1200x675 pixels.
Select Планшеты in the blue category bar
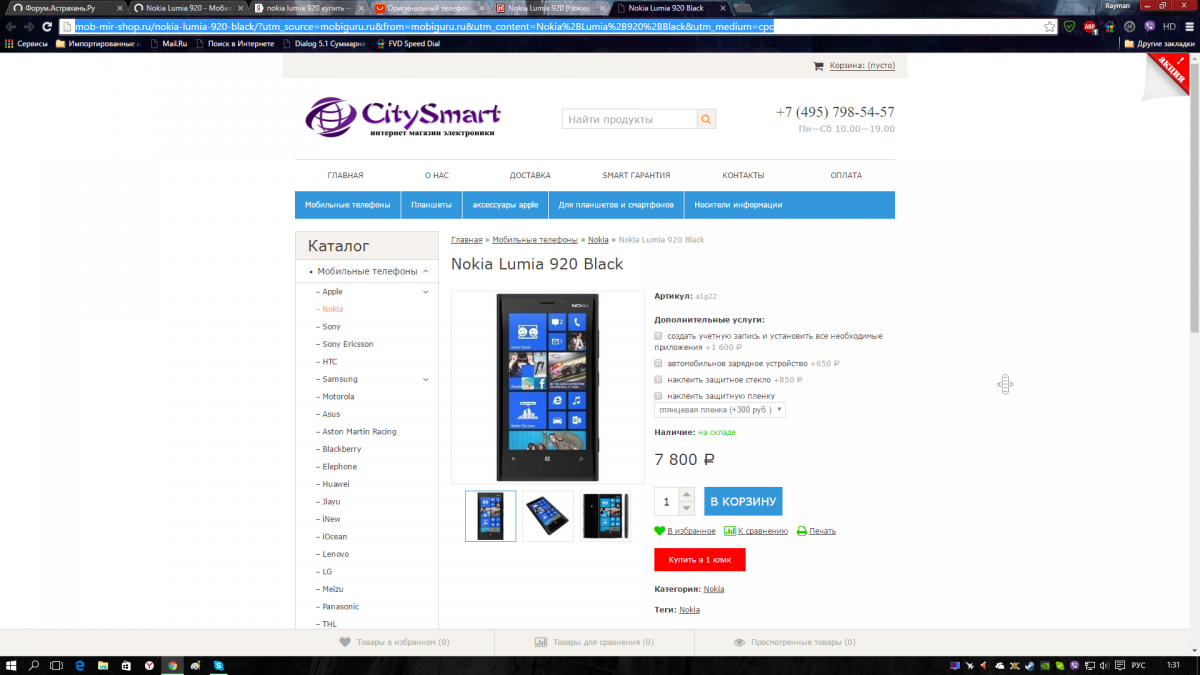432,205
